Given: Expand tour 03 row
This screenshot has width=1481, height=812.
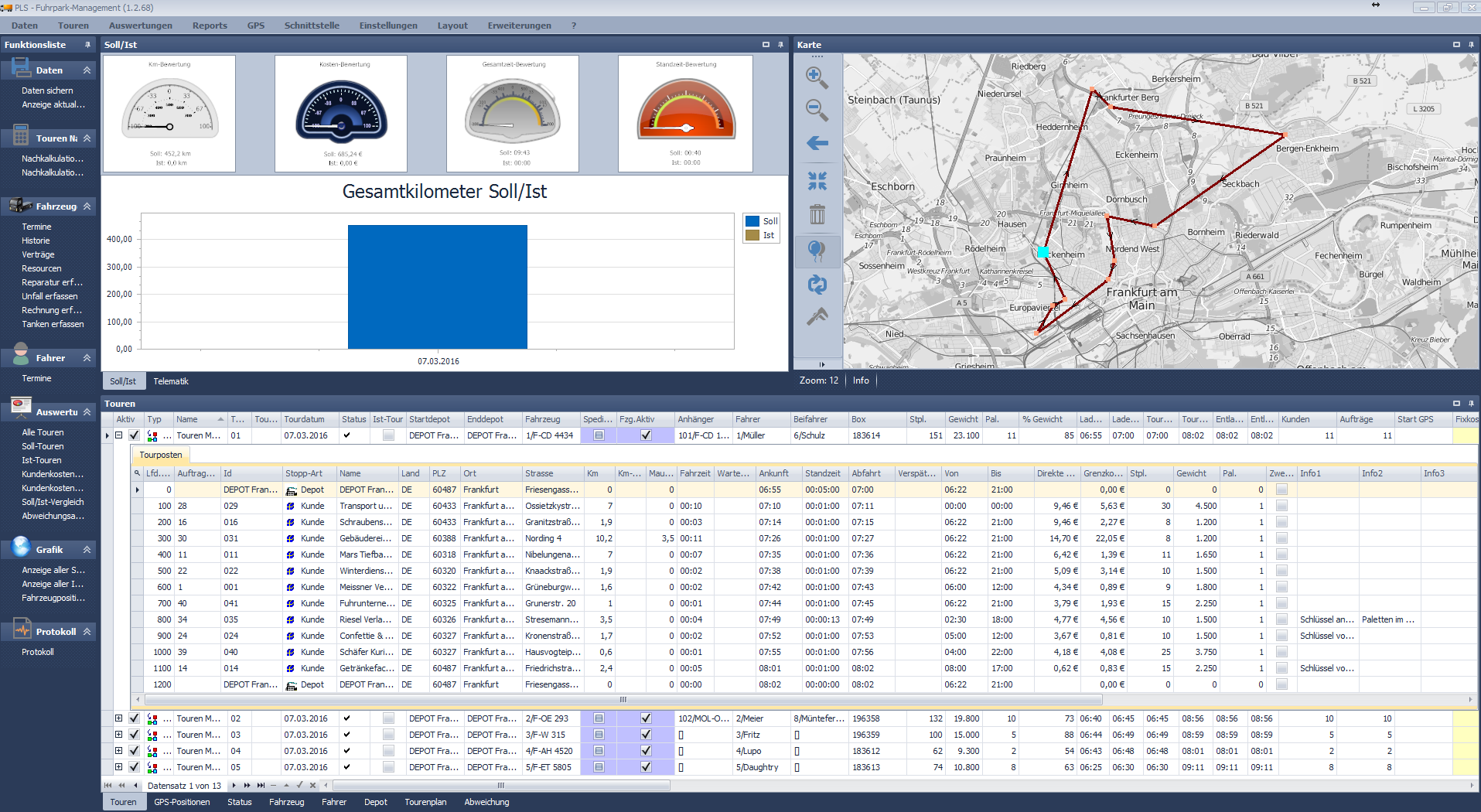Looking at the screenshot, I should tap(119, 735).
